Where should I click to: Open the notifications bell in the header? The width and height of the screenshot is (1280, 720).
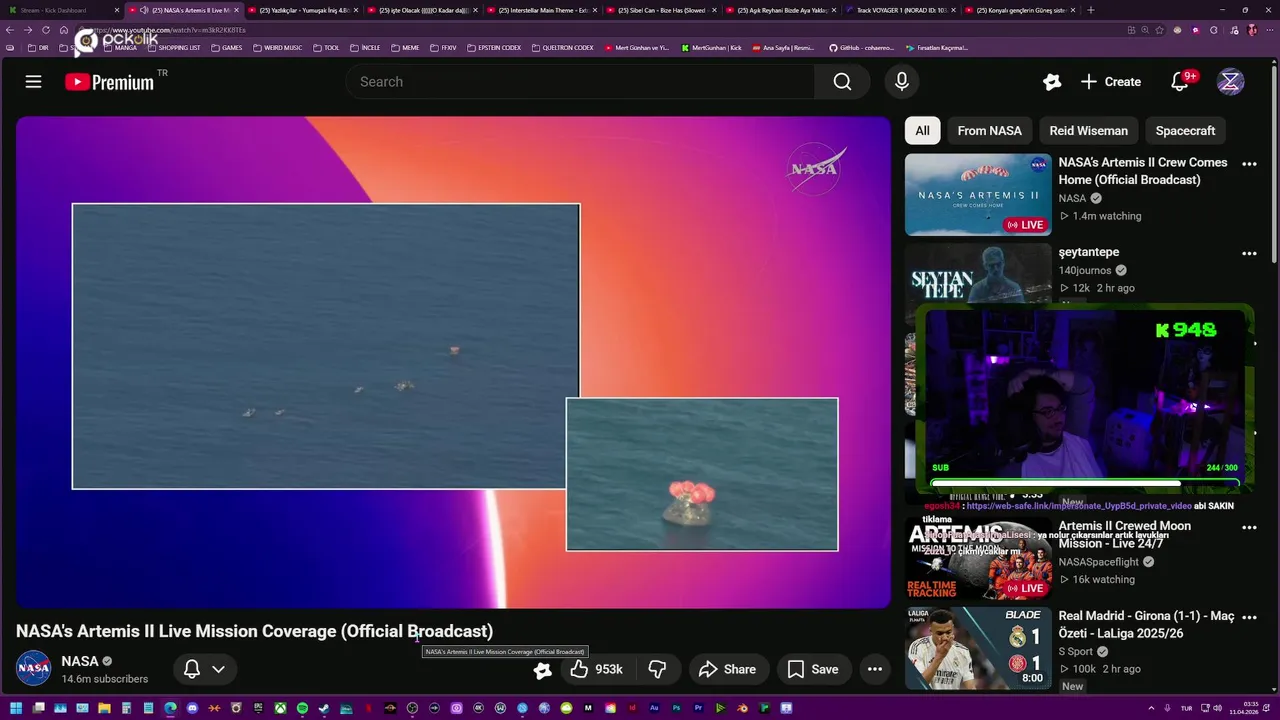tap(1180, 82)
